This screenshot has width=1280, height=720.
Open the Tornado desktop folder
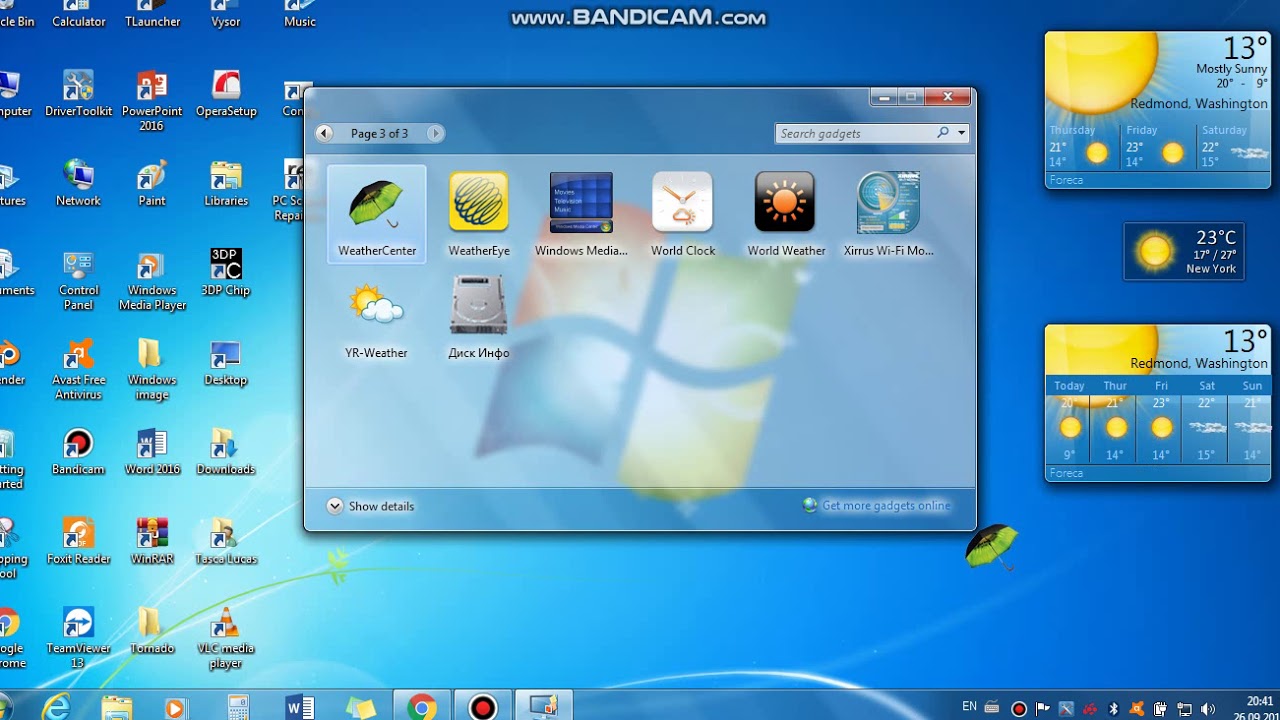pos(152,630)
